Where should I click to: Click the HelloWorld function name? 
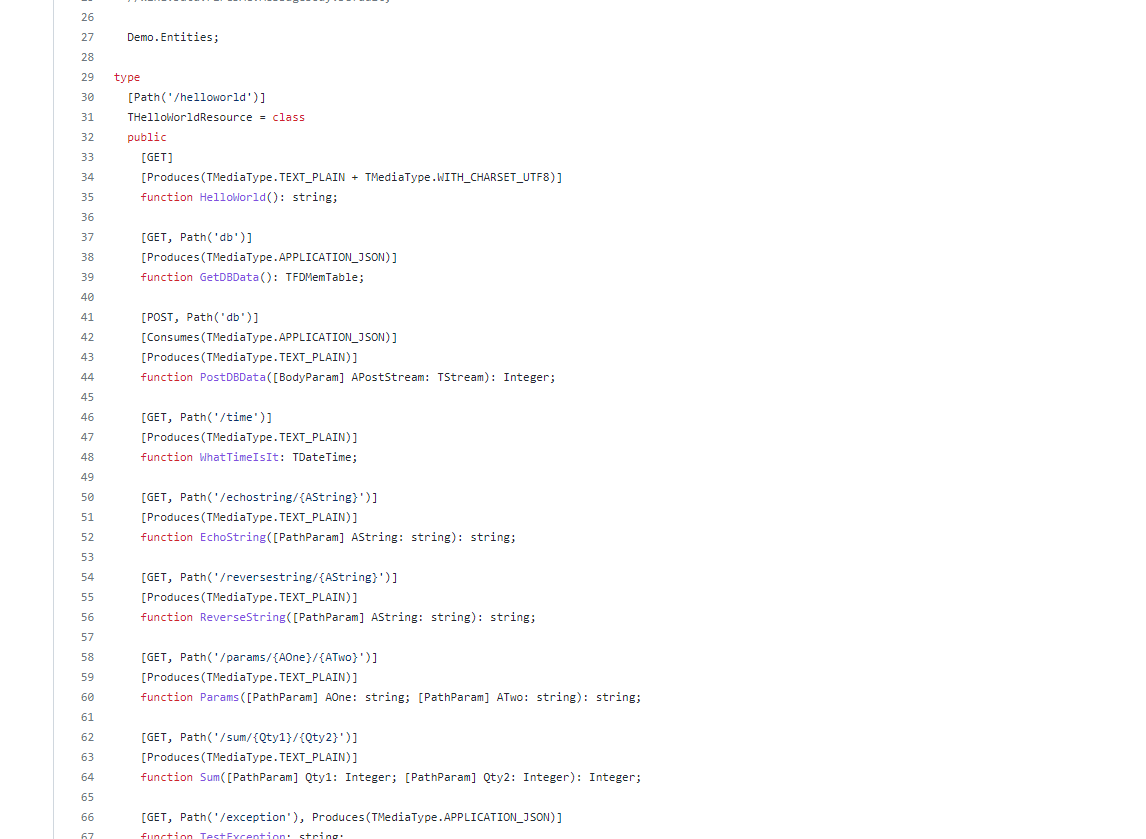[x=232, y=197]
